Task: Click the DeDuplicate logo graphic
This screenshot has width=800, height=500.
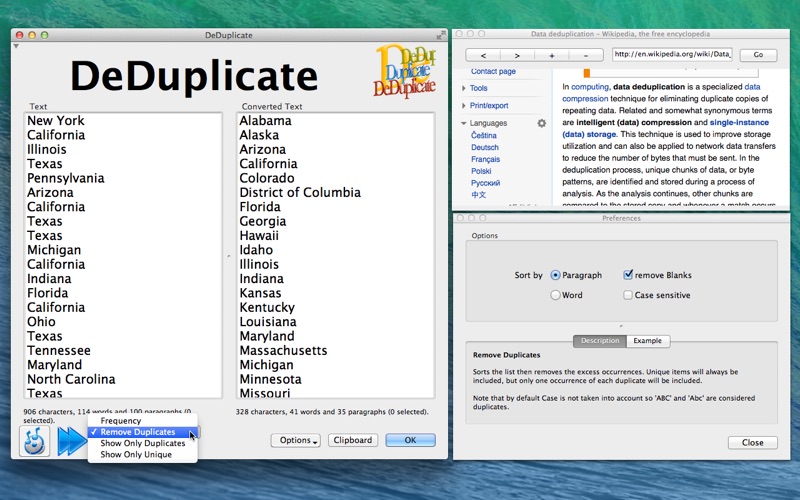Action: pyautogui.click(x=405, y=71)
